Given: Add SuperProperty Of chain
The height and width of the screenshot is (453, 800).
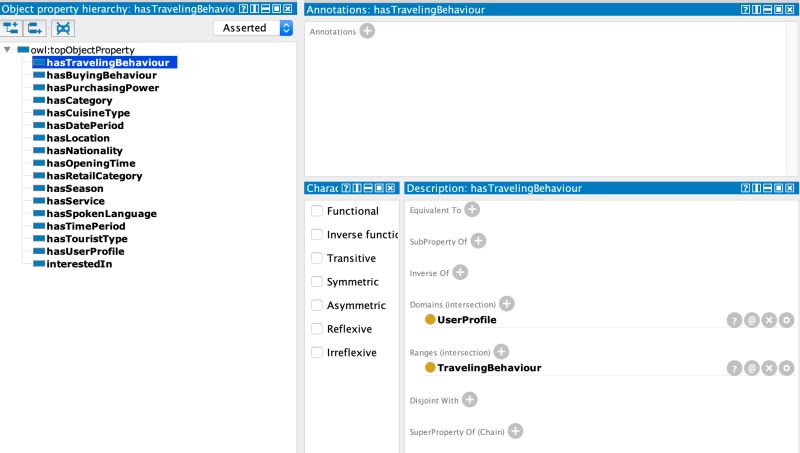Looking at the screenshot, I should (x=515, y=431).
